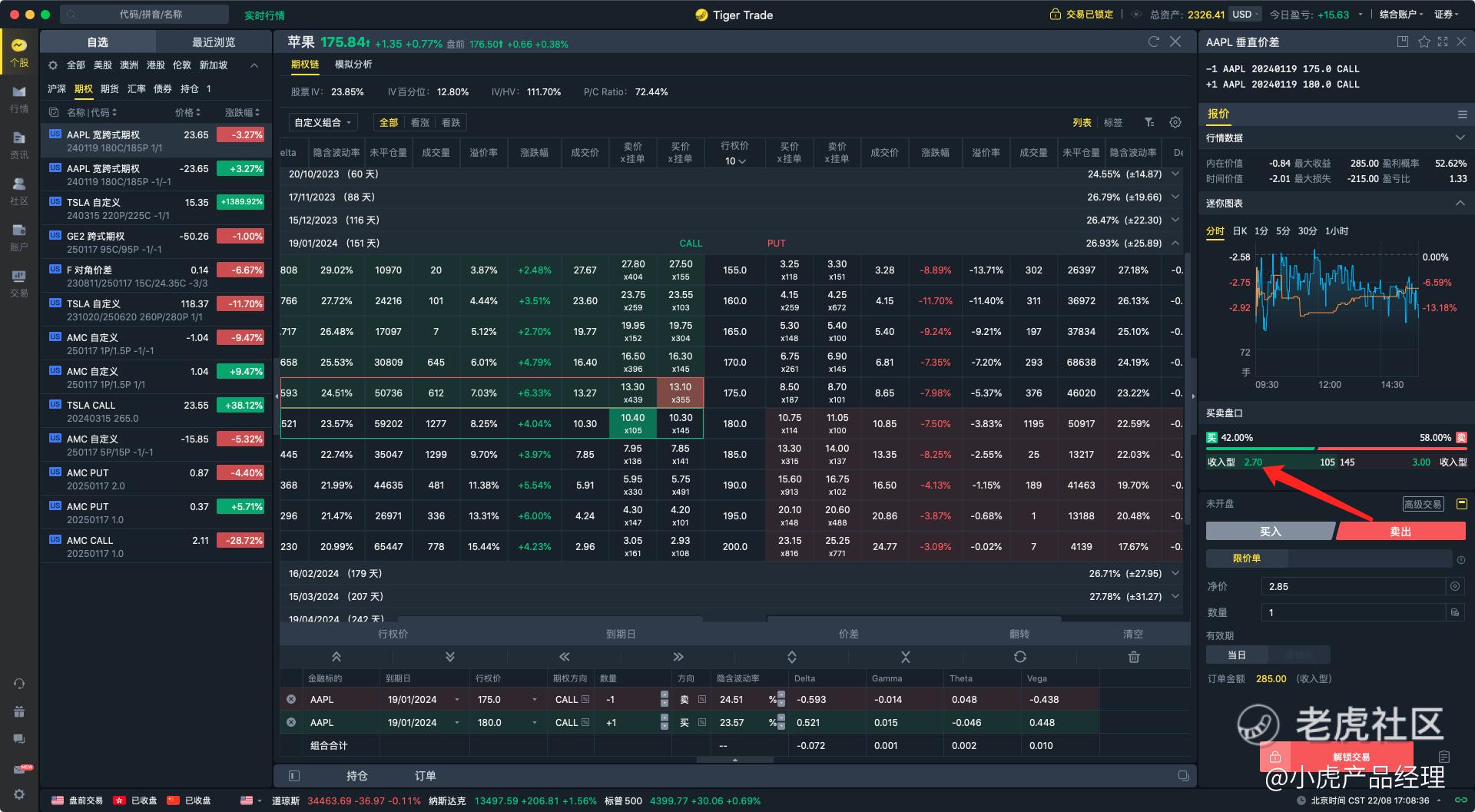Image resolution: width=1475 pixels, height=812 pixels.
Task: Increase quantity stepper on 175.0 leg
Action: pyautogui.click(x=665, y=695)
